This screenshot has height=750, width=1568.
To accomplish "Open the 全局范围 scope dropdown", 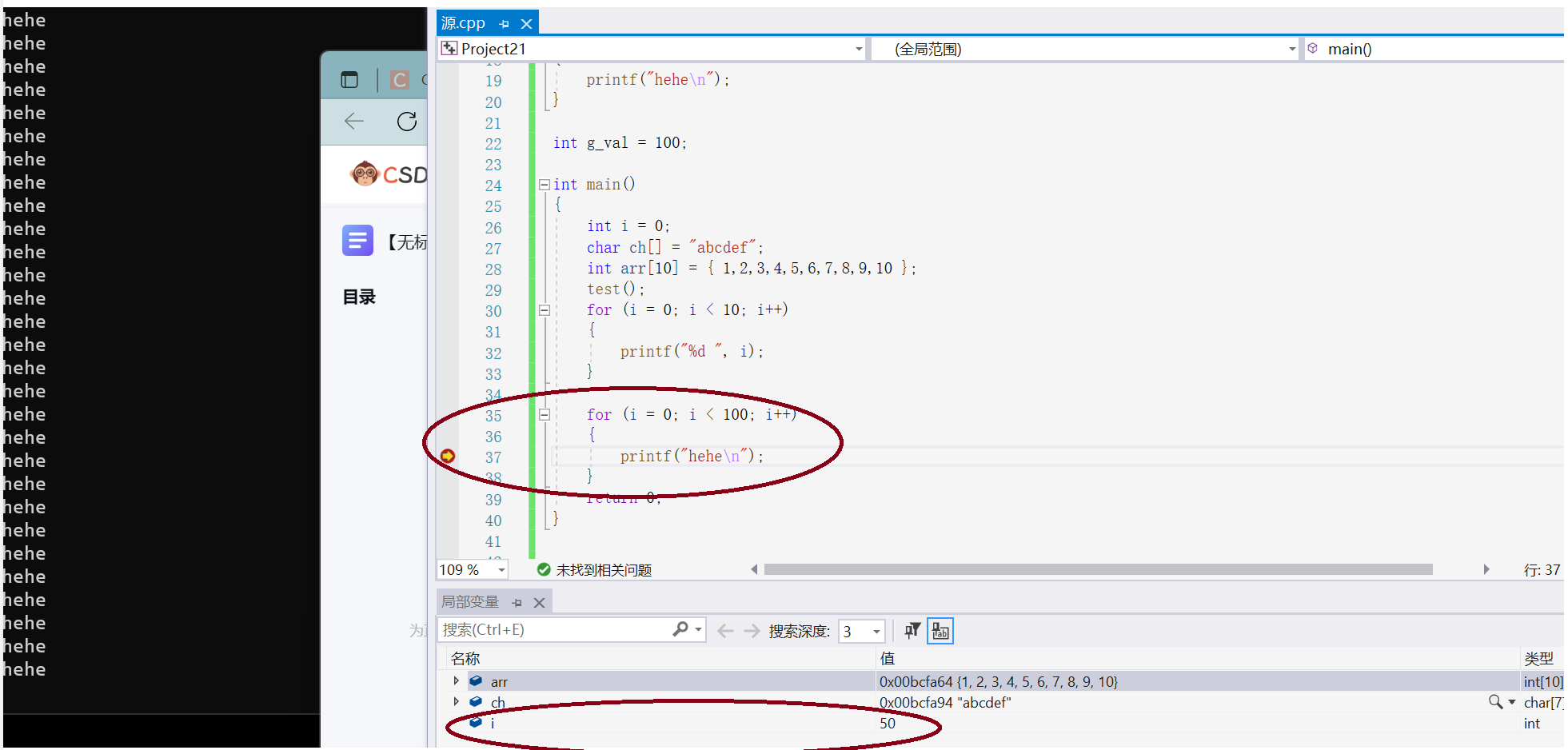I will (x=1291, y=50).
